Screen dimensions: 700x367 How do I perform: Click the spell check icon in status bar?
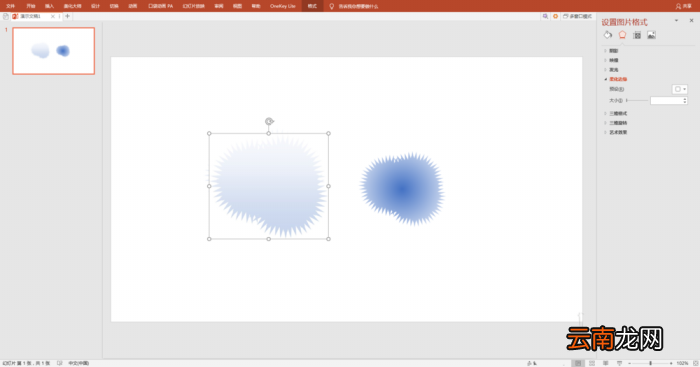point(59,363)
